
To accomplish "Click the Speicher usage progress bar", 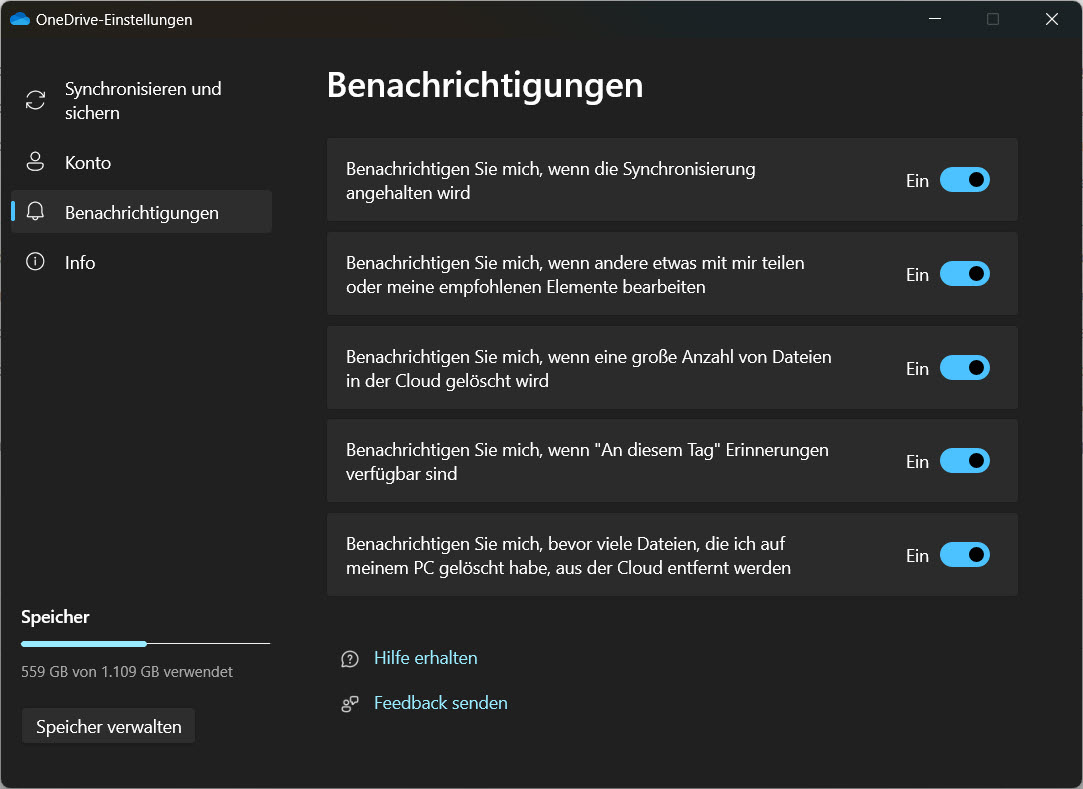I will [145, 643].
